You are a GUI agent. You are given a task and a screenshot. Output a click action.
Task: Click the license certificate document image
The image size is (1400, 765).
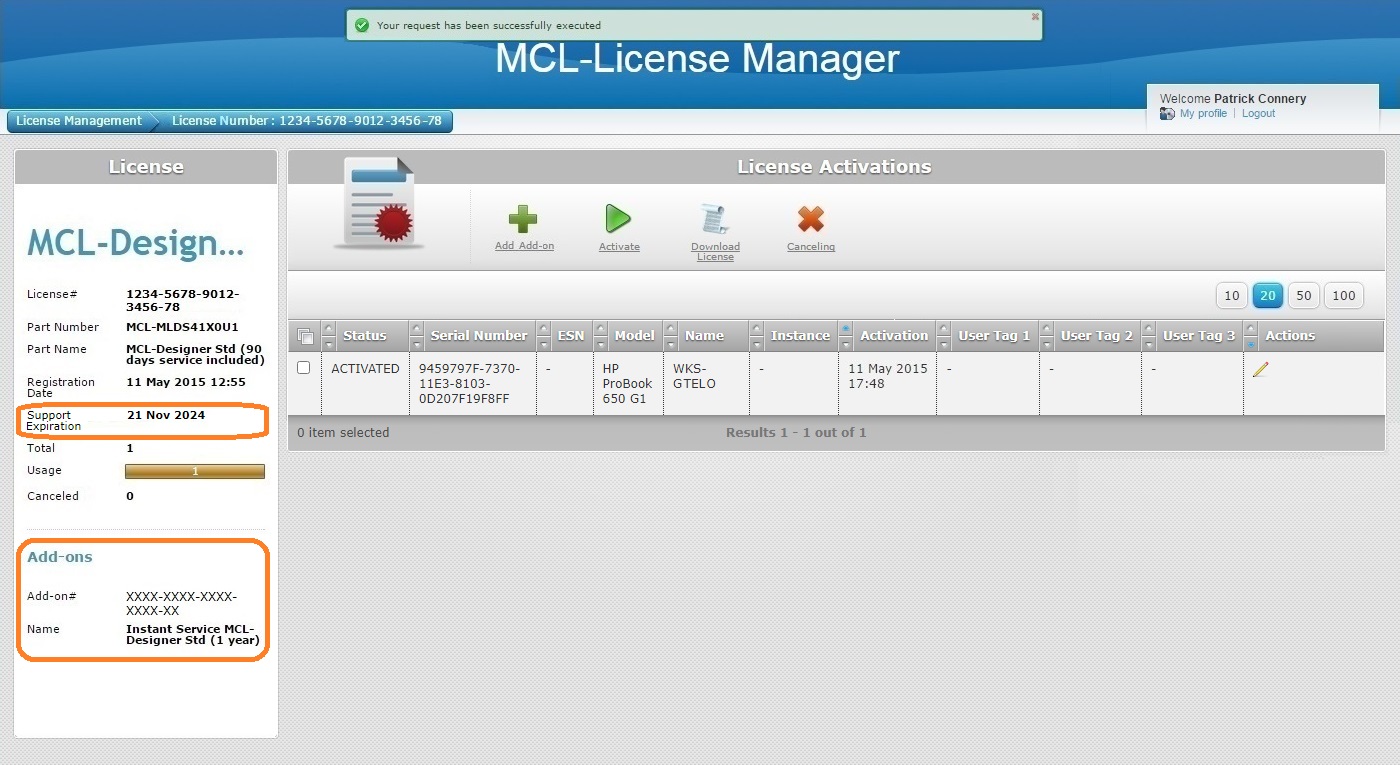click(378, 203)
